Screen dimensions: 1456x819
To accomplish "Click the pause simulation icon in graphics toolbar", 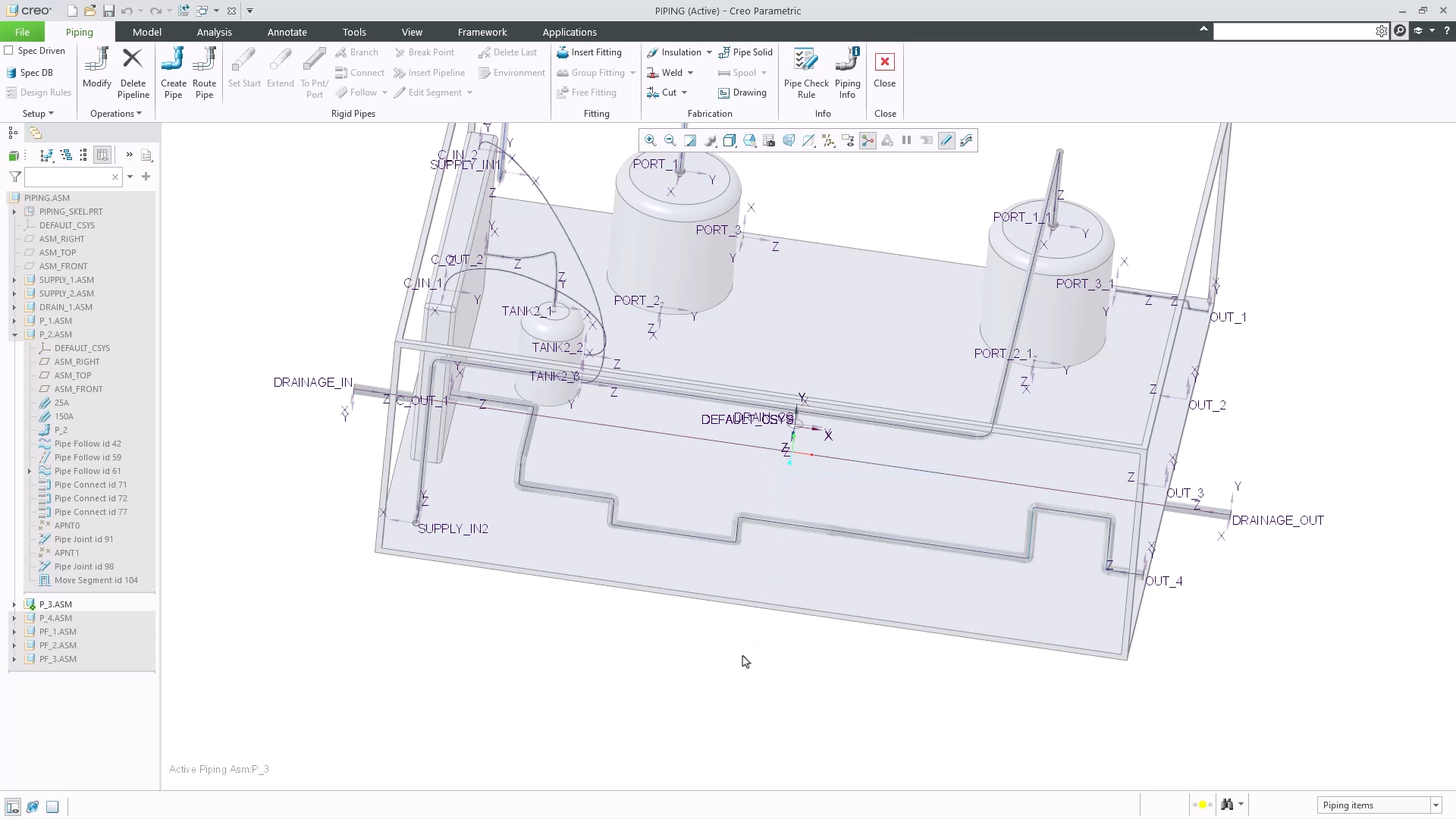I will 906,140.
